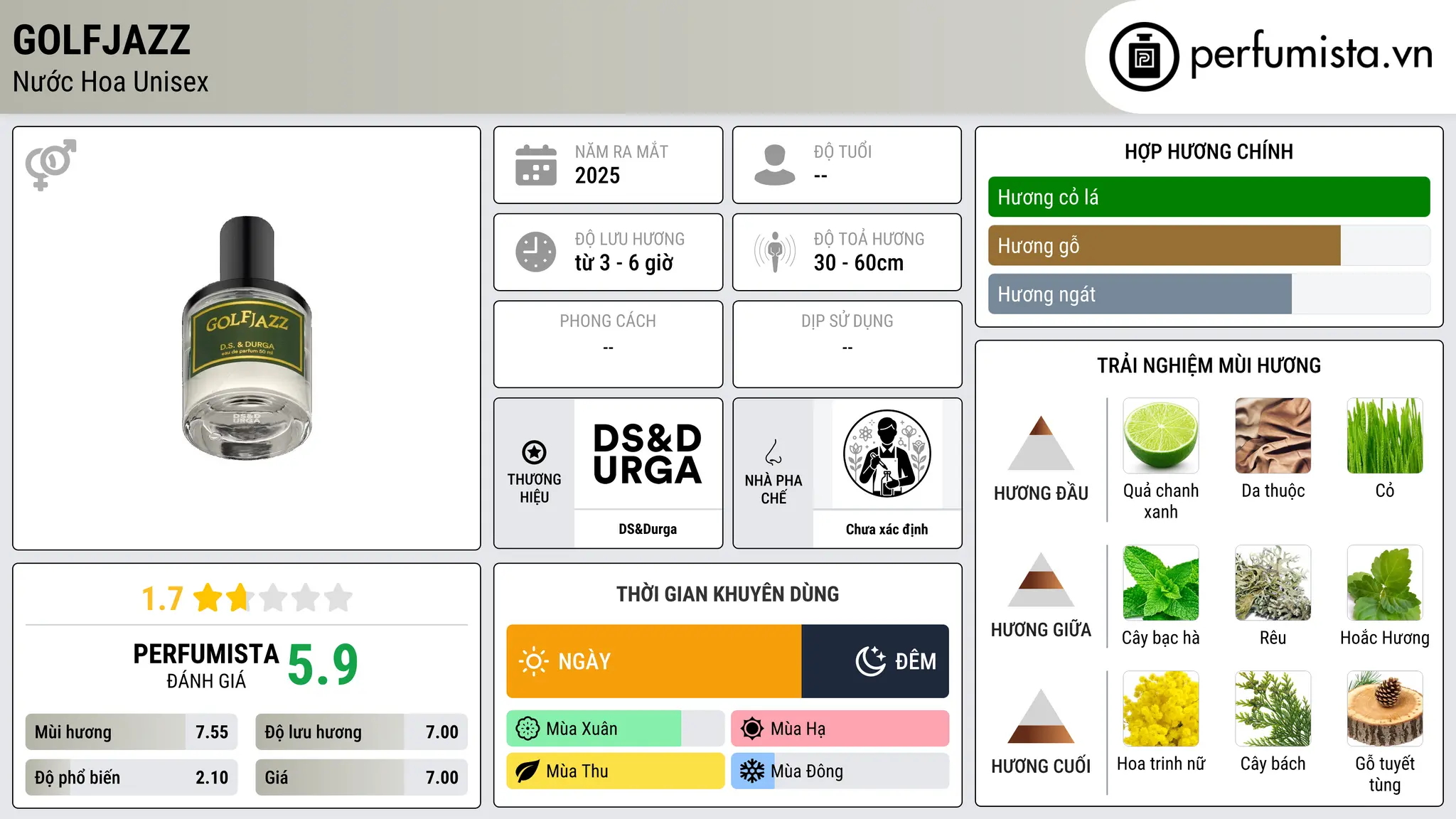Viewport: 1456px width, 819px height.
Task: Select the Cây bách note image
Action: [x=1273, y=709]
